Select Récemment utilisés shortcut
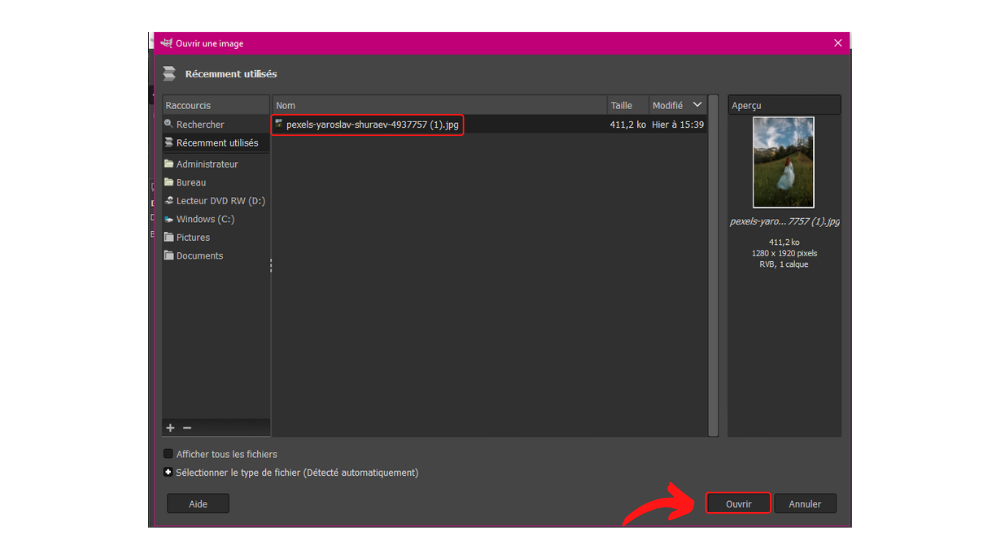The height and width of the screenshot is (560, 1000). pos(216,143)
